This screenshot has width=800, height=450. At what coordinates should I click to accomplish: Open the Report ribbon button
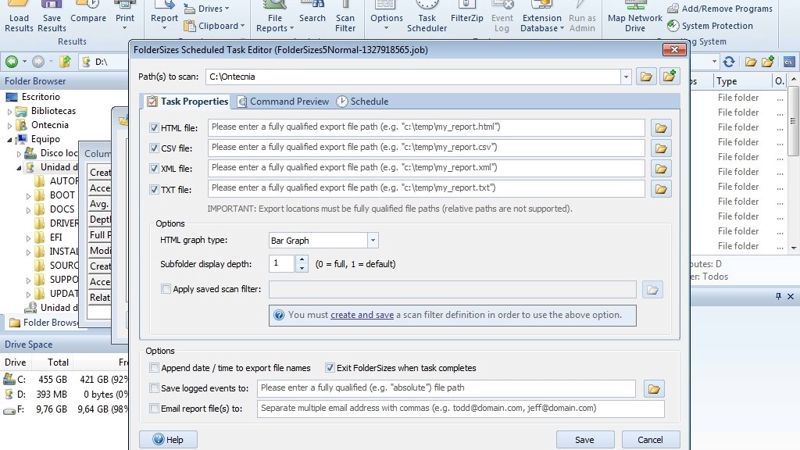[x=164, y=15]
